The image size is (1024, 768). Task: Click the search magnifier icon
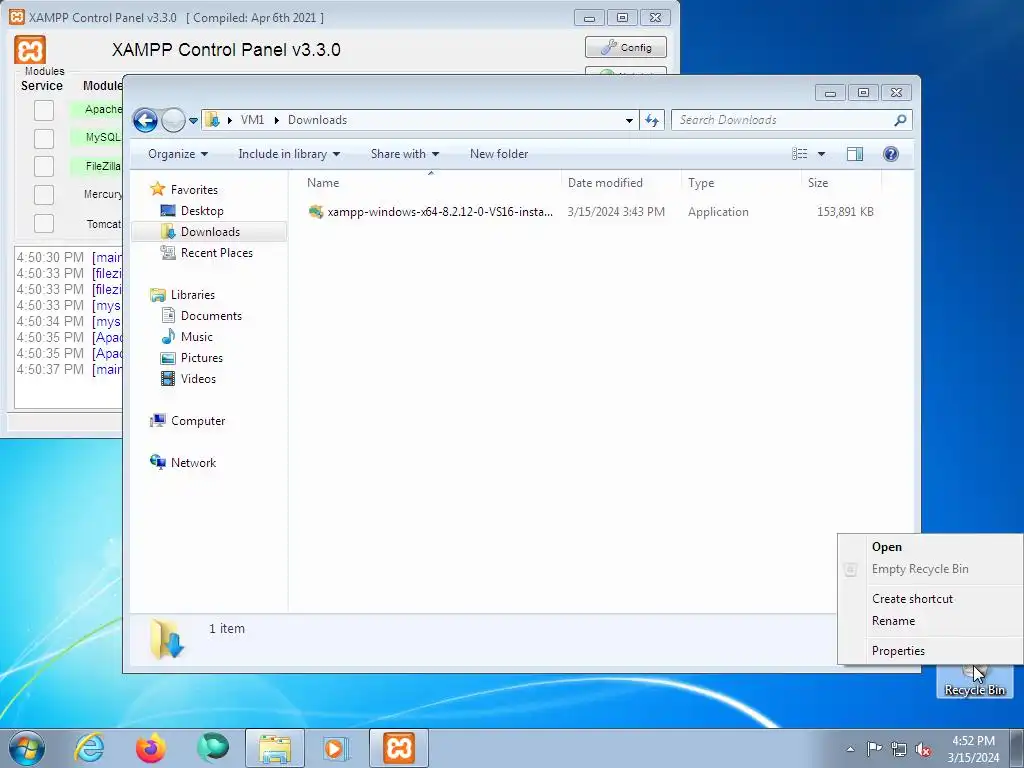coord(900,120)
